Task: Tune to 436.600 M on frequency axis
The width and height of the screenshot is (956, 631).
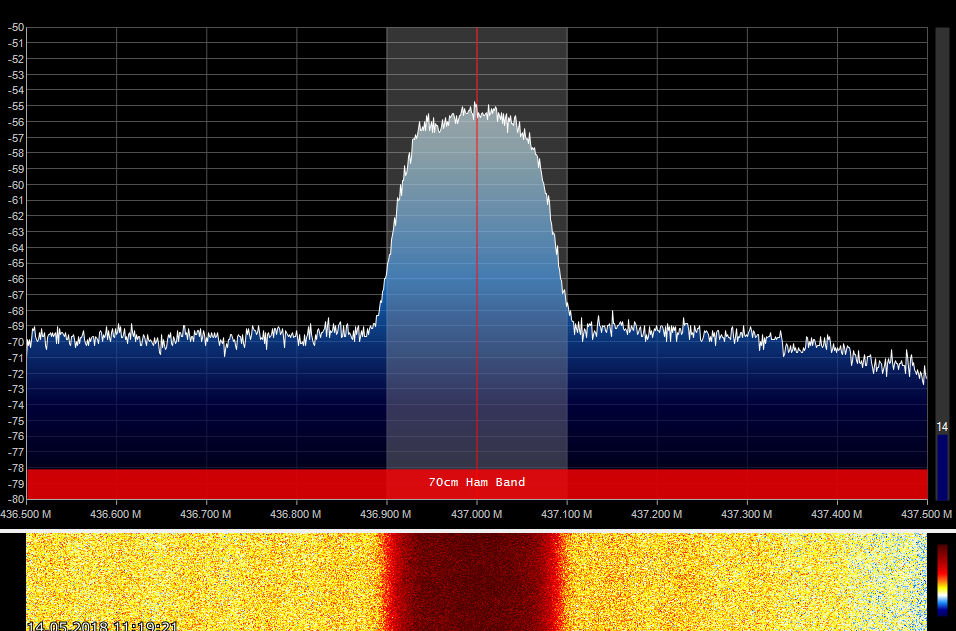Action: [x=117, y=513]
